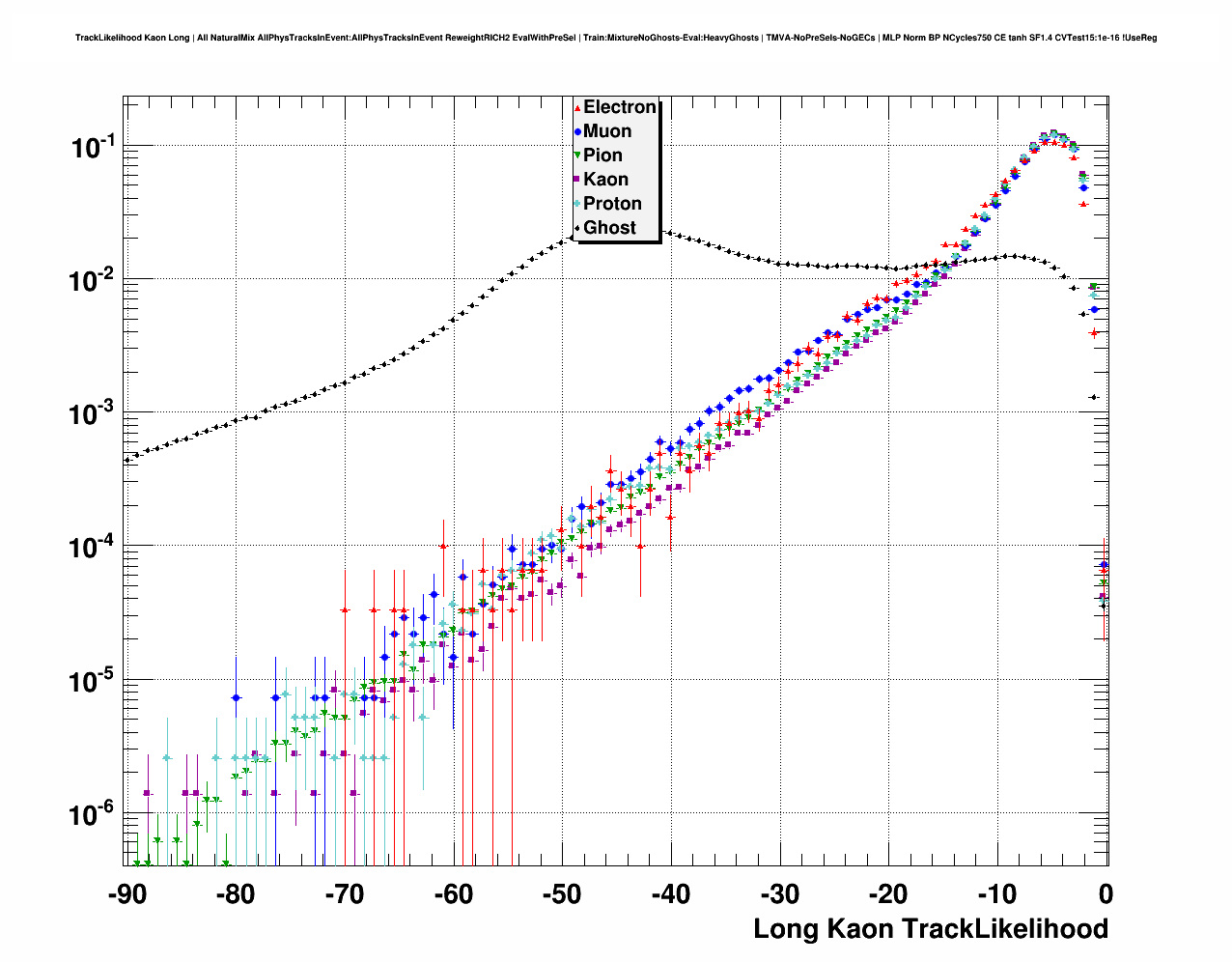The image size is (1232, 962).
Task: Select the Electron legend label
Action: click(620, 107)
